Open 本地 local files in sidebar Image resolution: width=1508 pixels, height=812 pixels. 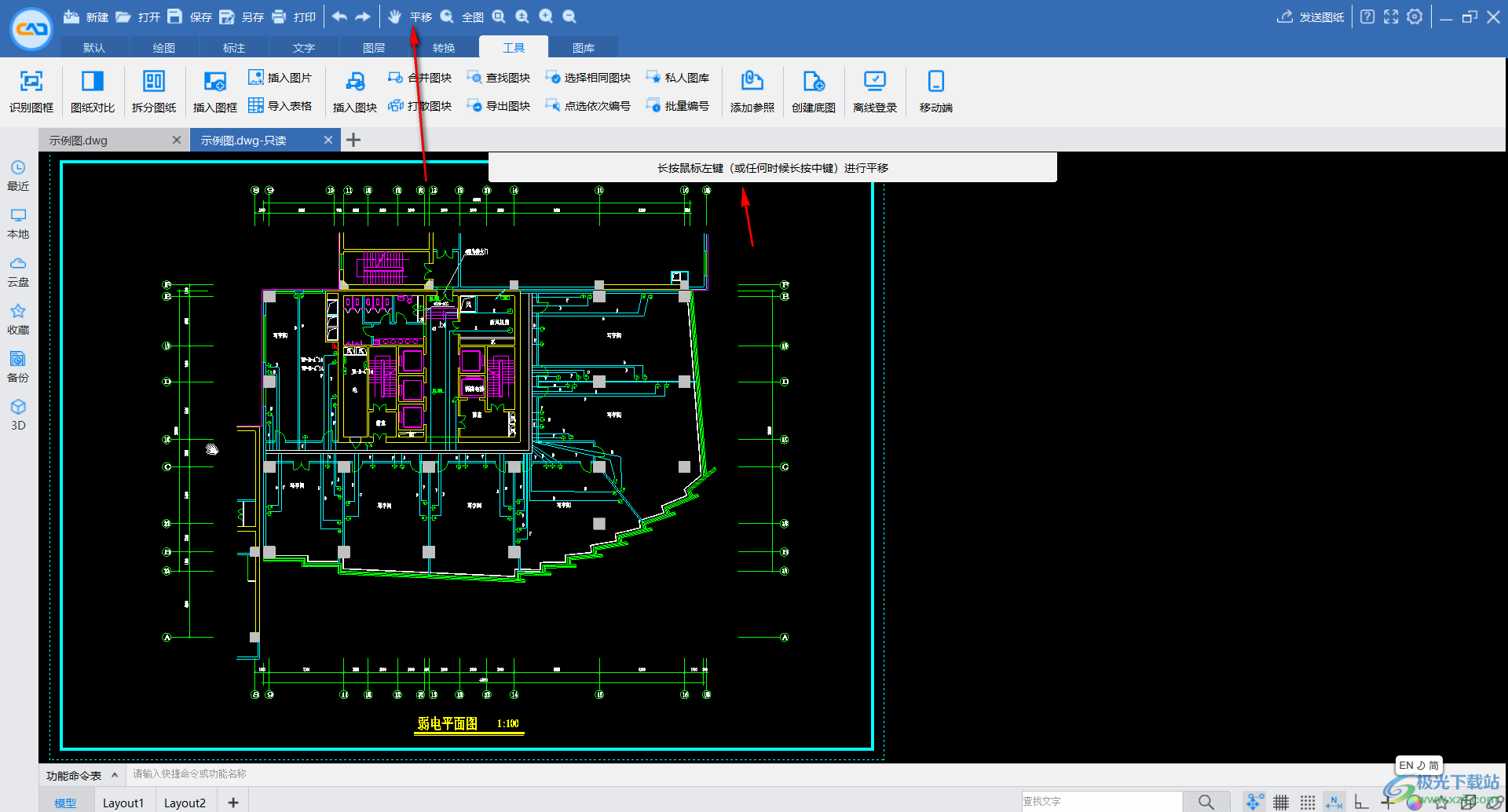click(18, 224)
